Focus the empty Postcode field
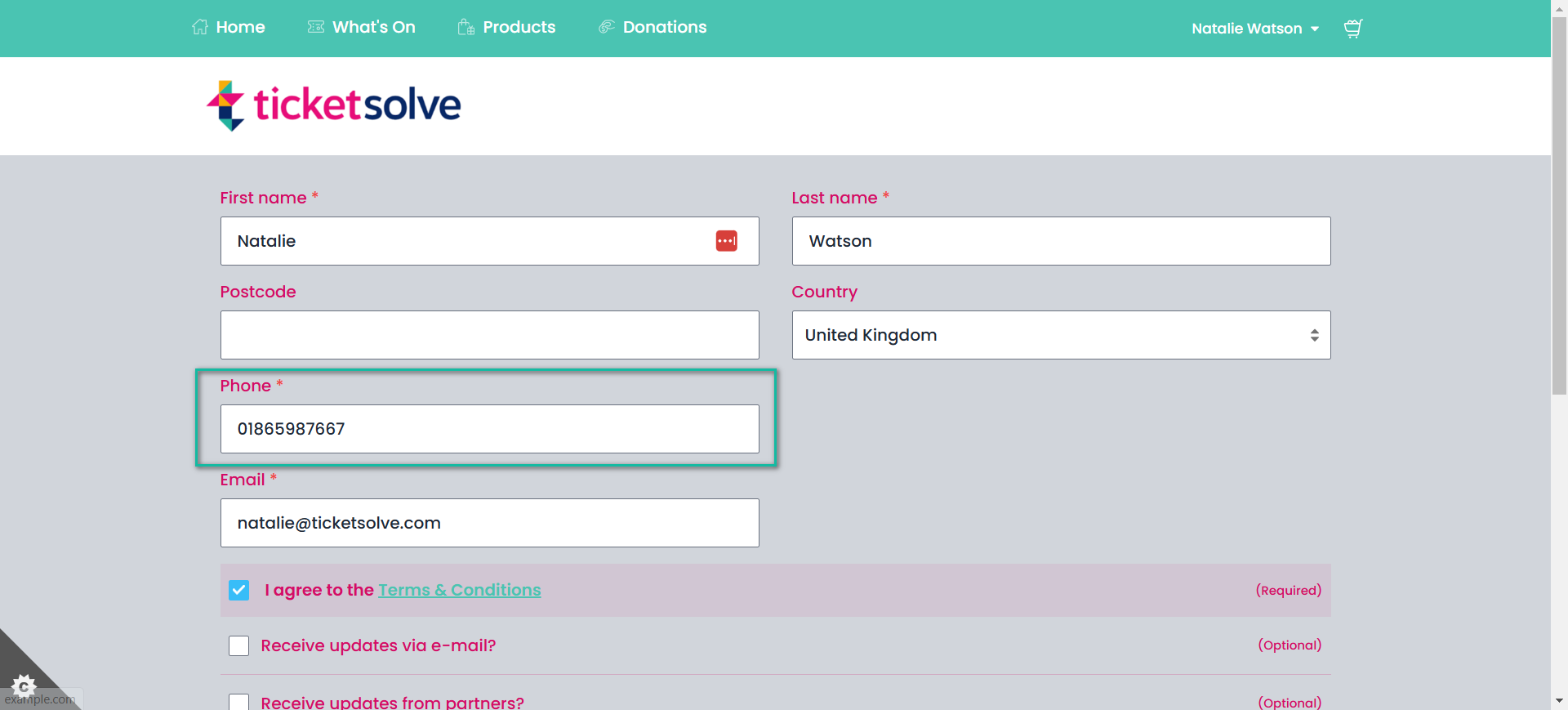This screenshot has width=1568, height=710. click(490, 335)
